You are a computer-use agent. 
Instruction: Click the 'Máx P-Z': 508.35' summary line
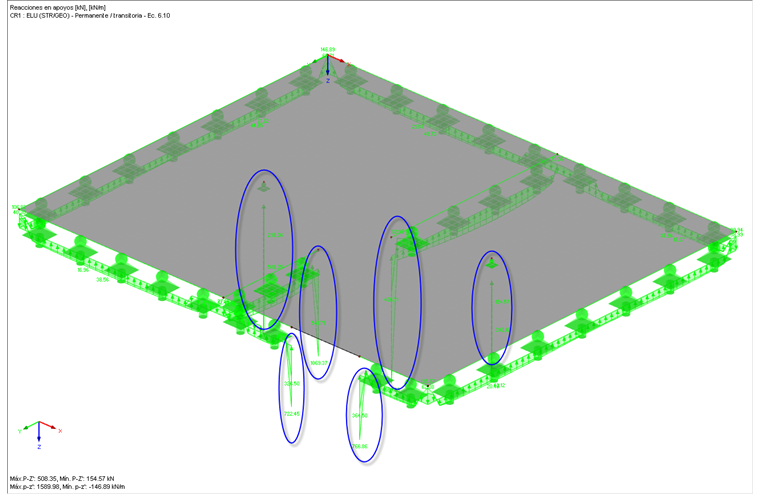pos(62,478)
